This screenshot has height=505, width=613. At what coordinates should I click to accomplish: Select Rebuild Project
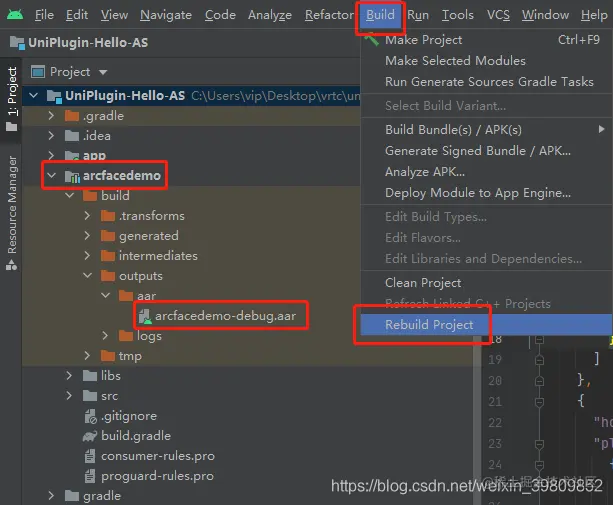pos(486,324)
